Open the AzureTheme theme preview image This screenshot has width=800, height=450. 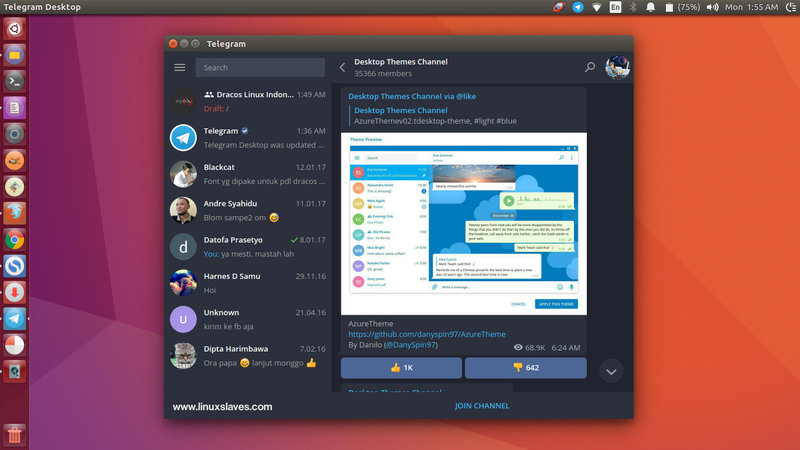pyautogui.click(x=464, y=223)
